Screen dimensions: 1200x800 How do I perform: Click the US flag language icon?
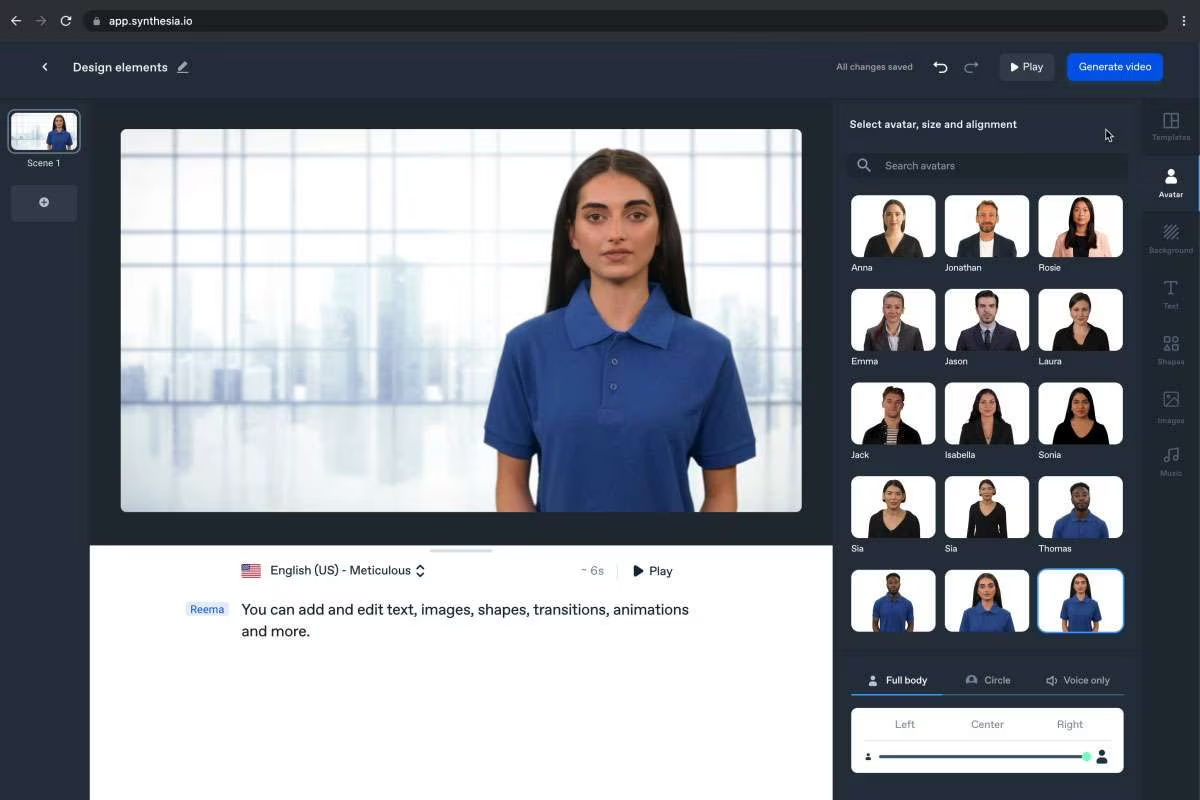pos(251,571)
